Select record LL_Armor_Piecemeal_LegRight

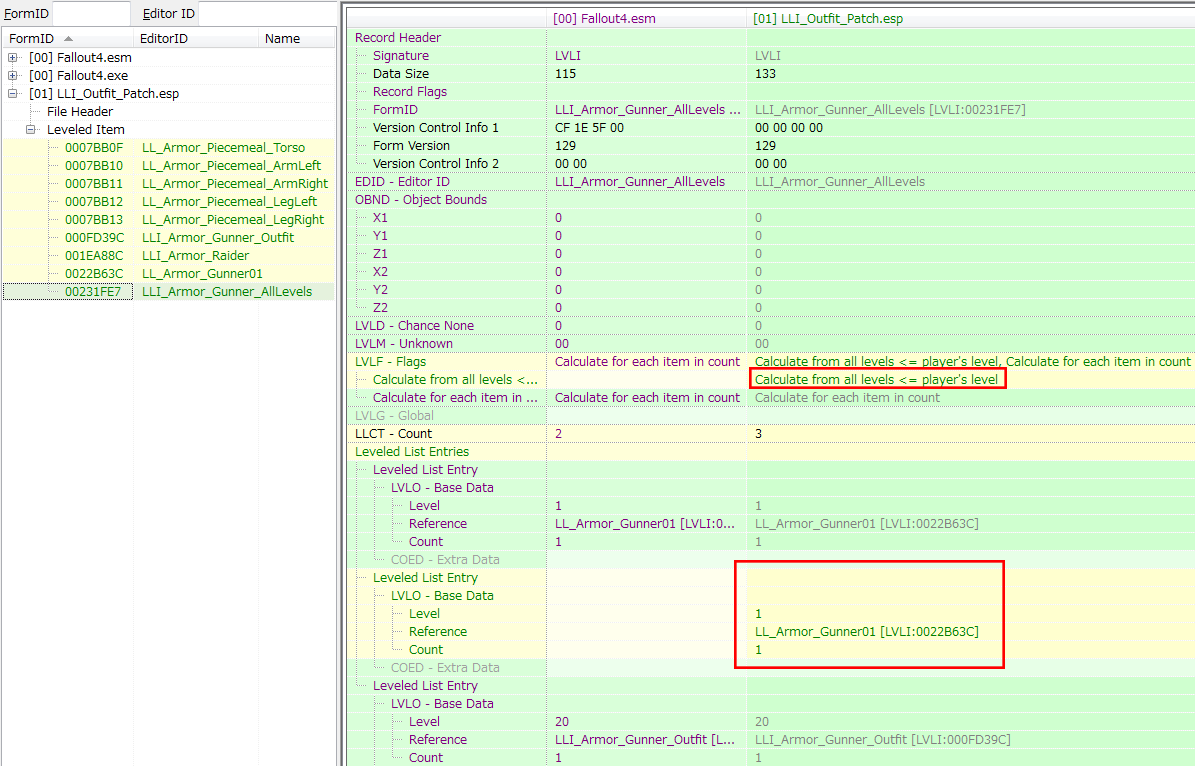click(233, 220)
